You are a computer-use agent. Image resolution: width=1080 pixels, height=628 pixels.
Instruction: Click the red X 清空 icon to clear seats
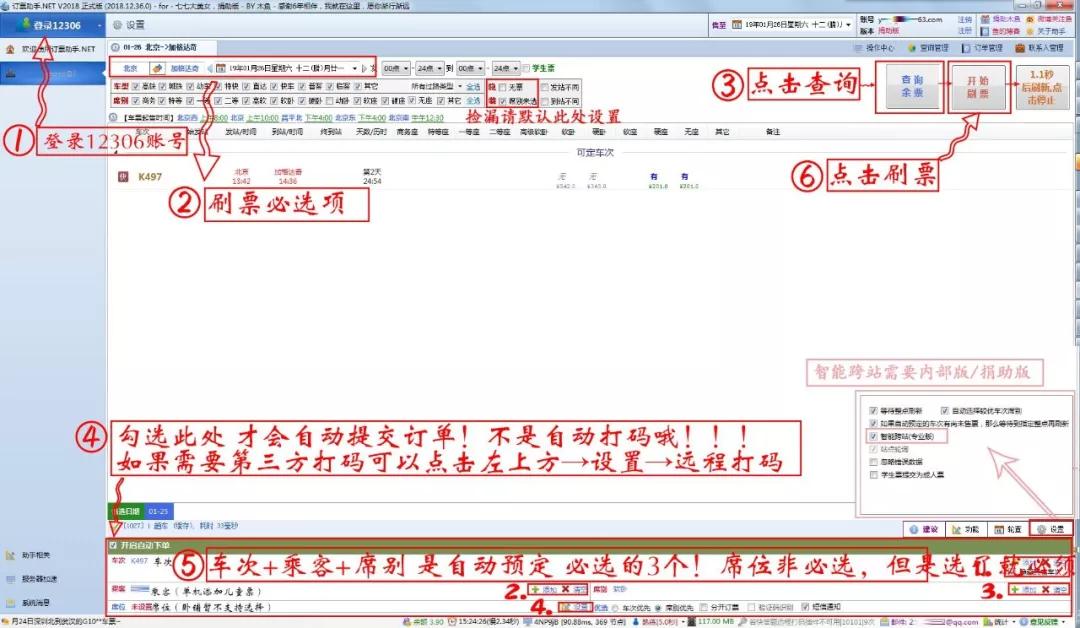pos(1045,589)
